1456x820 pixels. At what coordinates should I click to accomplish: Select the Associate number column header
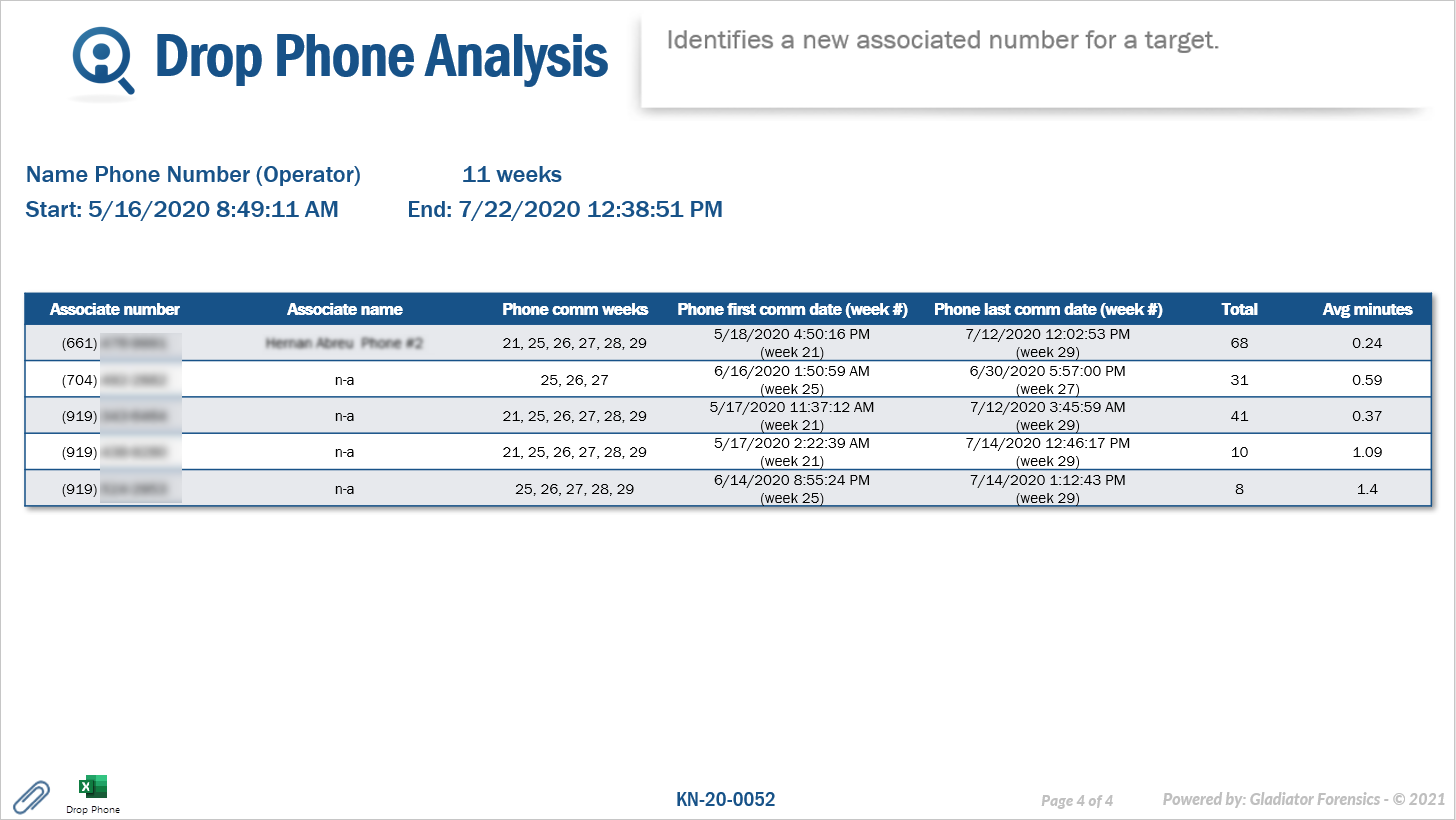[115, 309]
